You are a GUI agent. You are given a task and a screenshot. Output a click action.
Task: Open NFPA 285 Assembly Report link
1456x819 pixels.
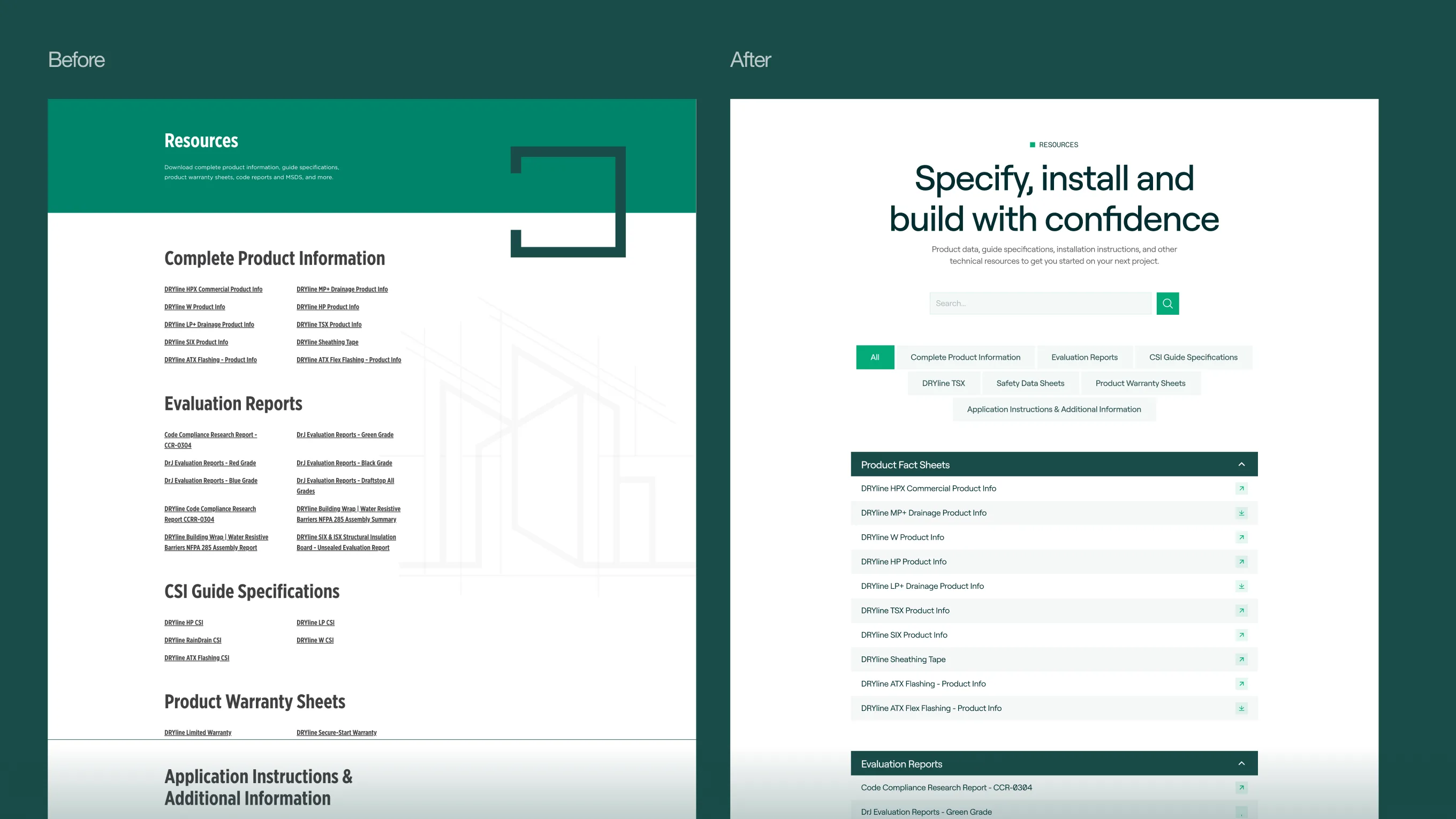pyautogui.click(x=216, y=542)
